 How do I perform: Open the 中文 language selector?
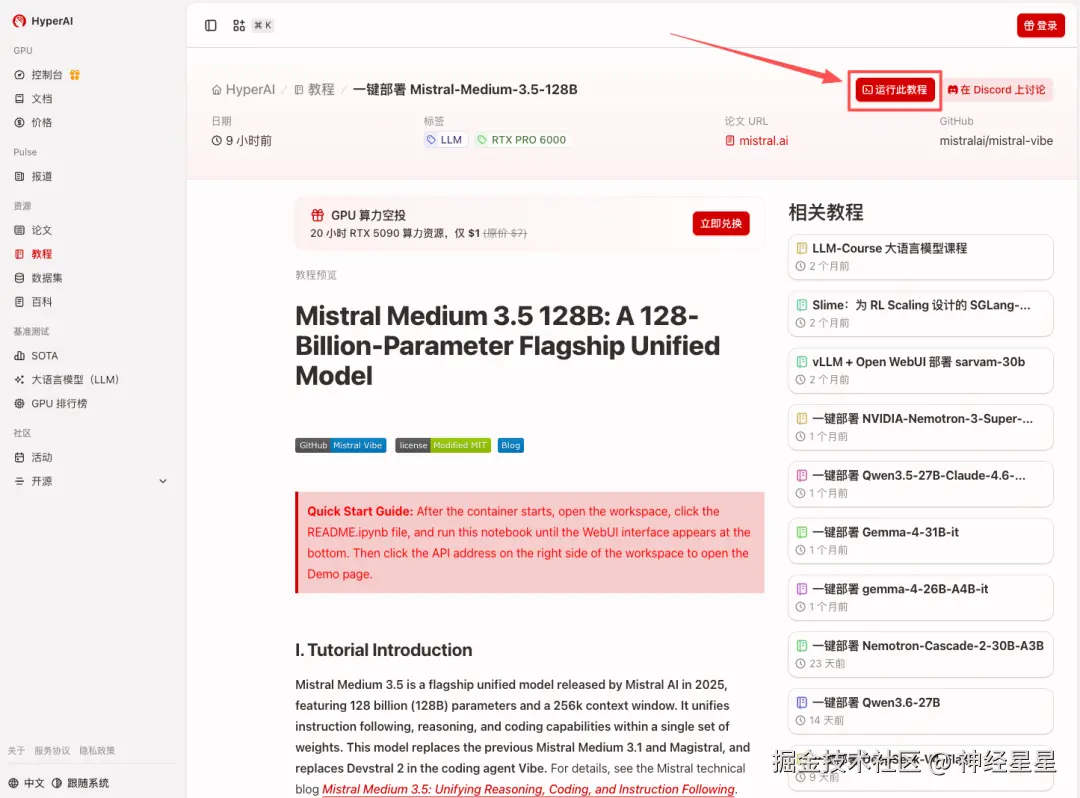click(x=26, y=783)
